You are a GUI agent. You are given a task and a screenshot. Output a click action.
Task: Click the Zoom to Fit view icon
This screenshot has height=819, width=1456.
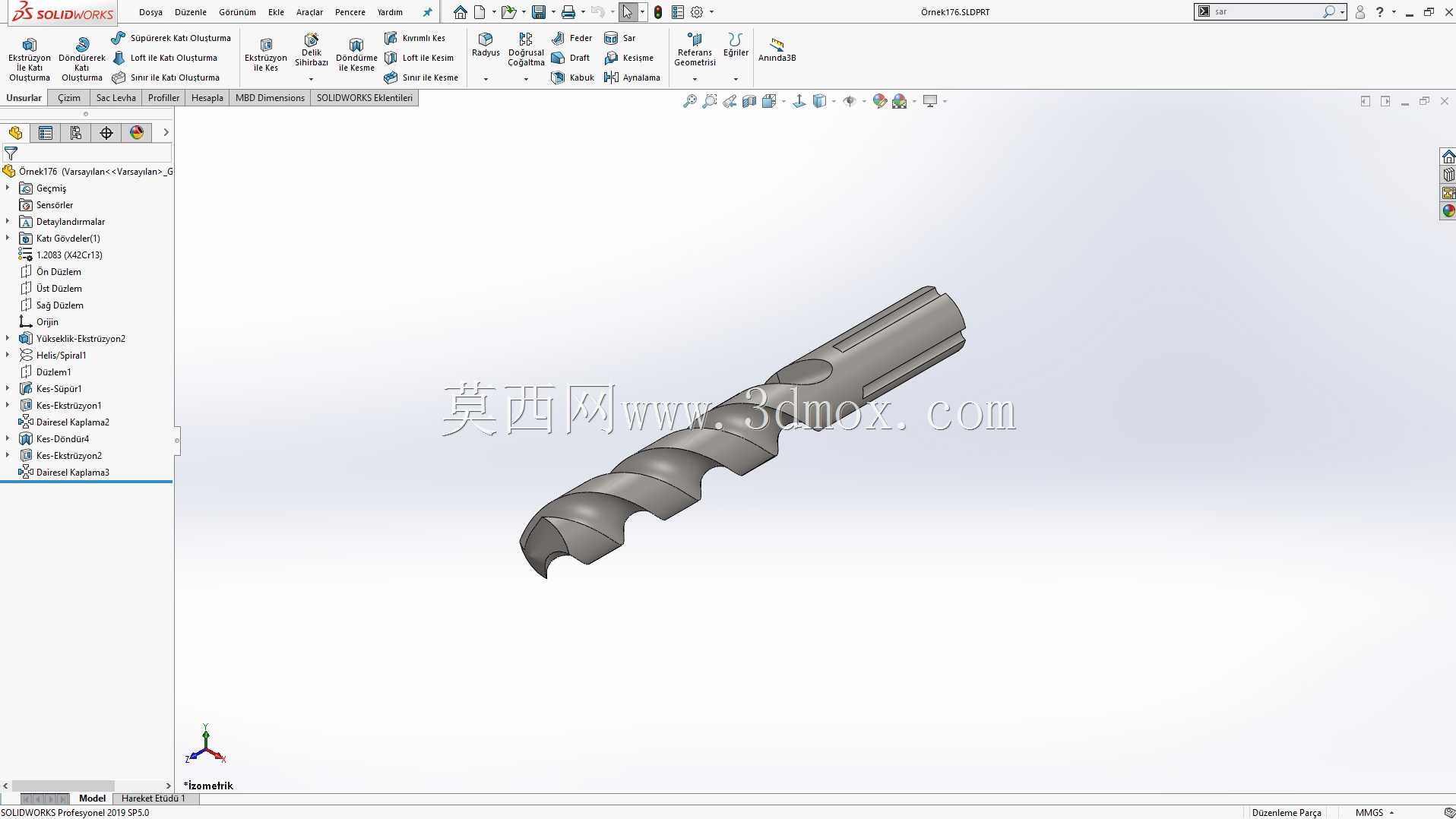click(690, 101)
